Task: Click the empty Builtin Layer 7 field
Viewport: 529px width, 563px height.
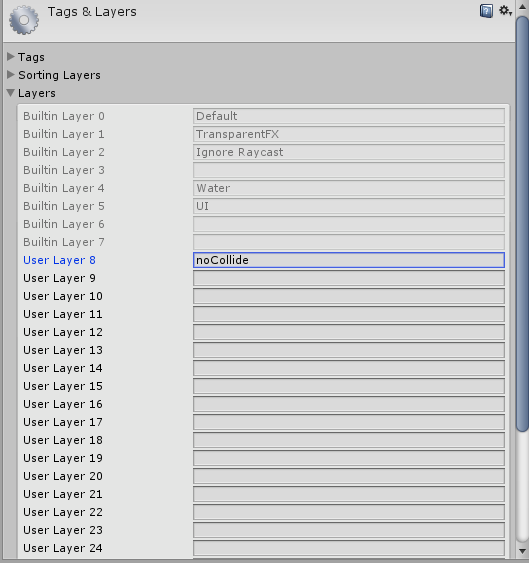Action: click(x=349, y=242)
